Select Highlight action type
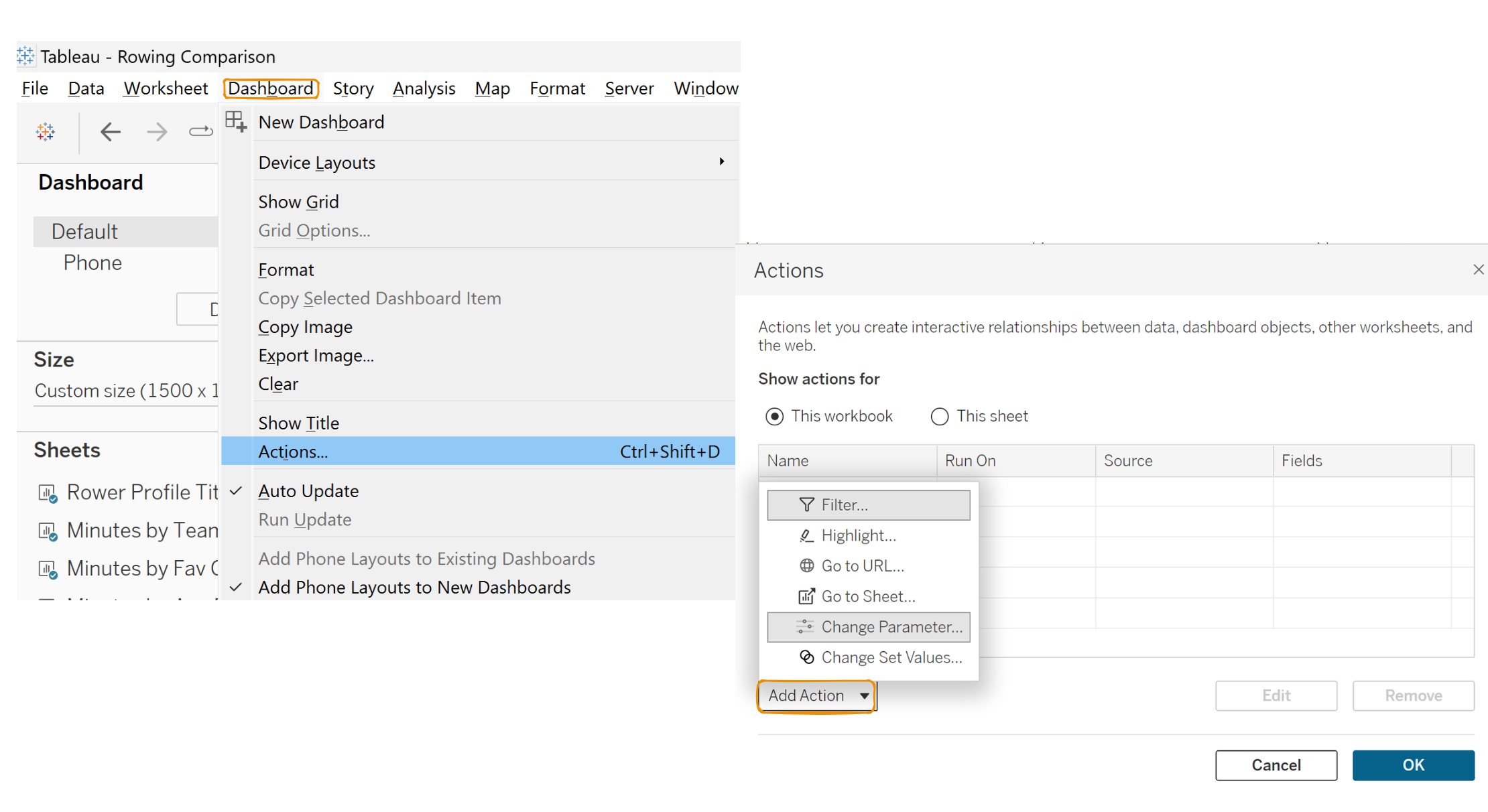The height and width of the screenshot is (812, 1488). [x=869, y=535]
